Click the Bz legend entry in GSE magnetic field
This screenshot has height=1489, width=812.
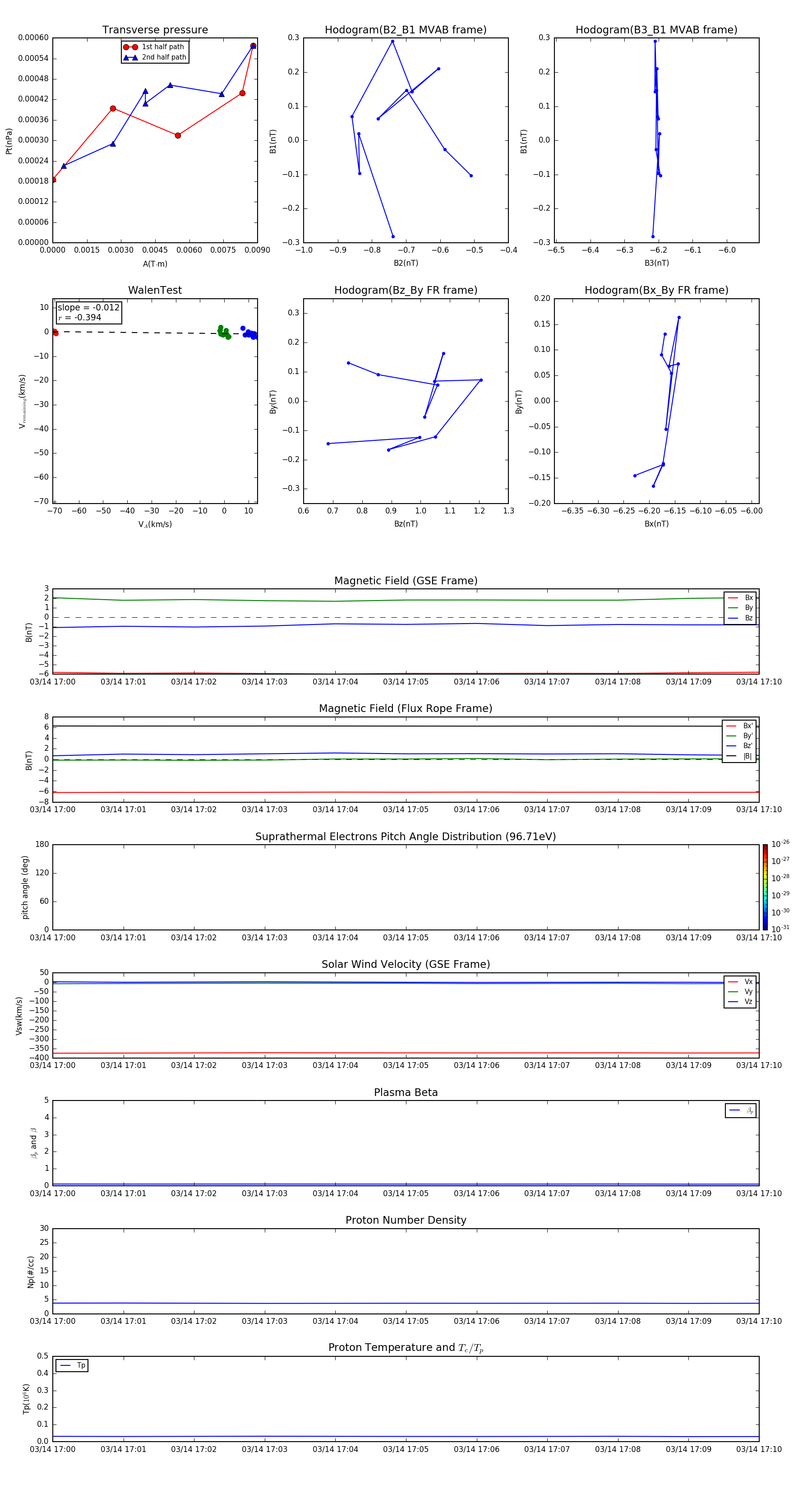point(740,618)
